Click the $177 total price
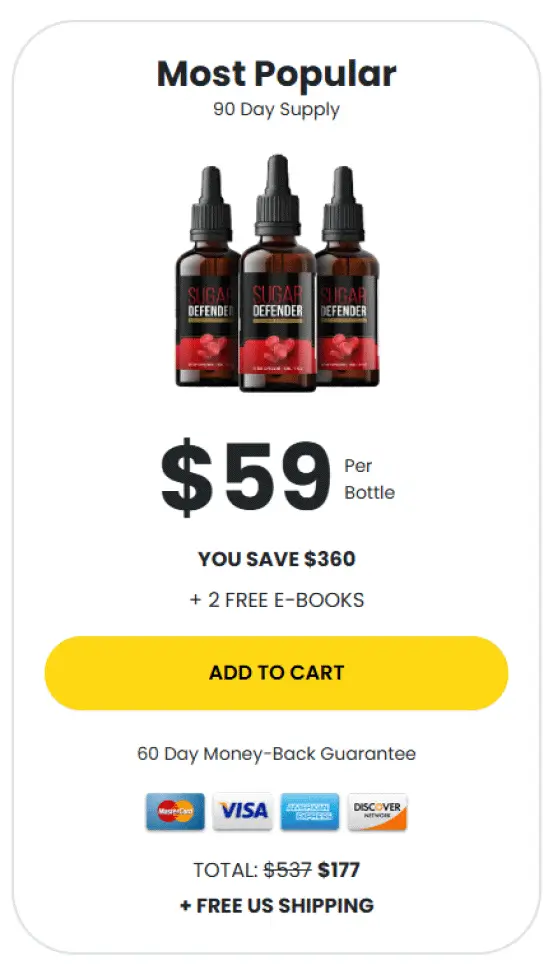 click(339, 870)
